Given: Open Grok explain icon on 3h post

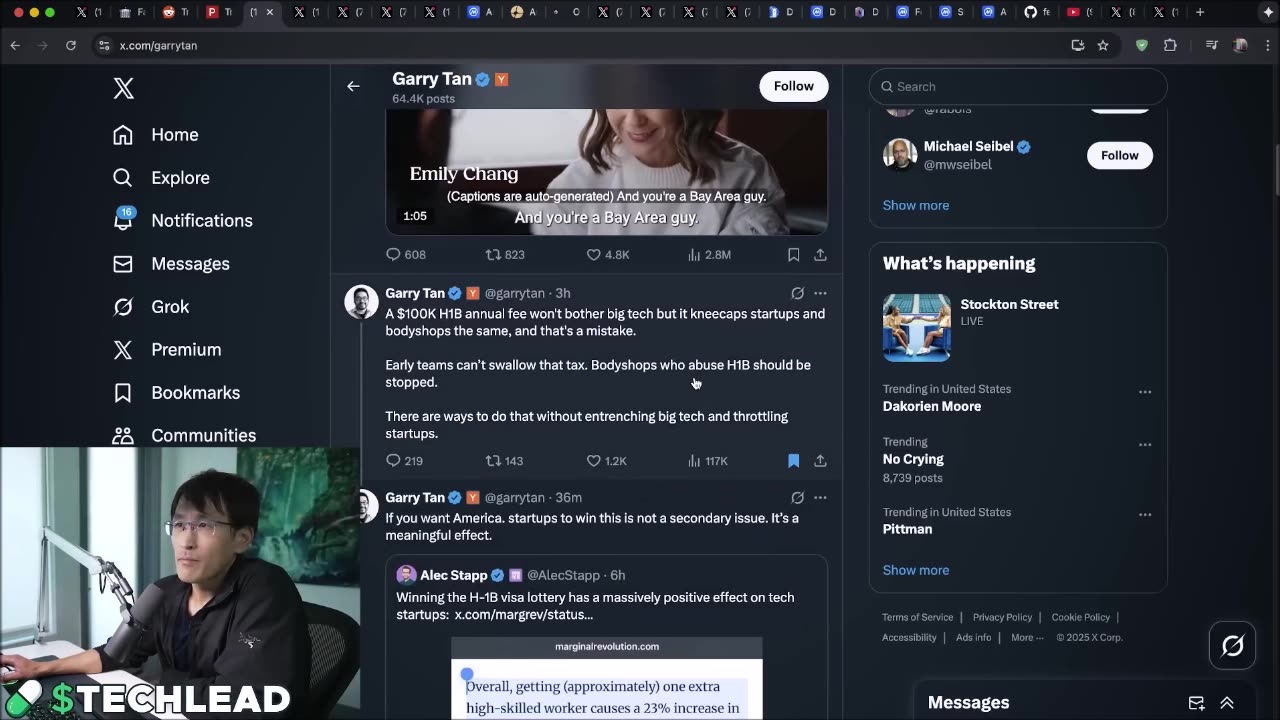Looking at the screenshot, I should click(797, 293).
